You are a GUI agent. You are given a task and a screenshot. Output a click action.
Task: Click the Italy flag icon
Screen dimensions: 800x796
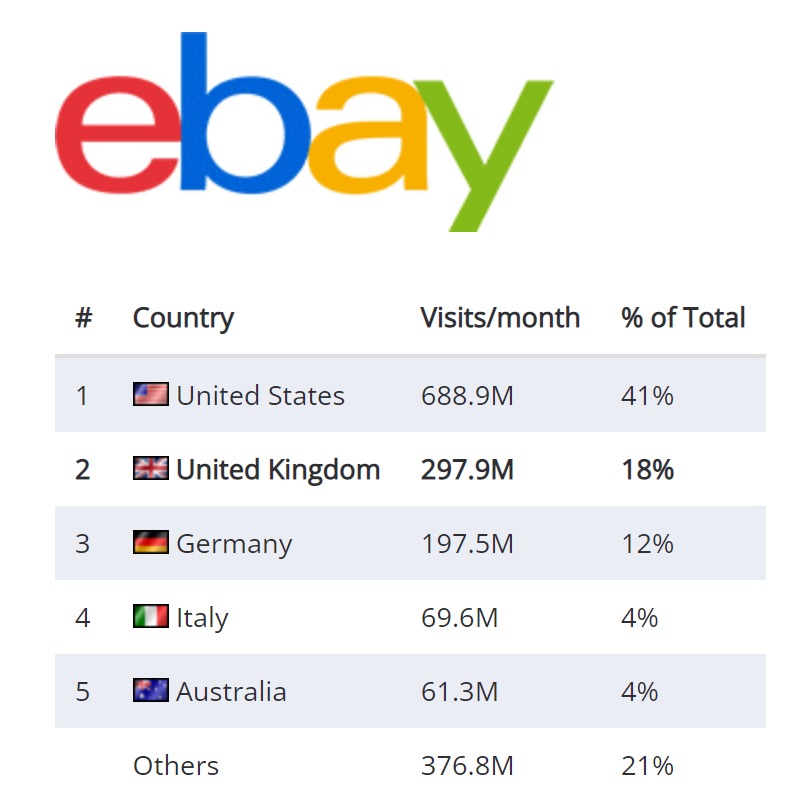pyautogui.click(x=151, y=616)
